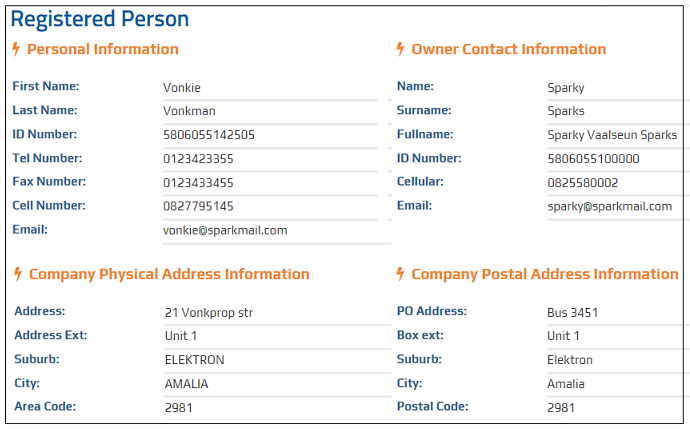Screen dimensions: 690x429
Task: Click the Fax Number field
Action: [269, 183]
